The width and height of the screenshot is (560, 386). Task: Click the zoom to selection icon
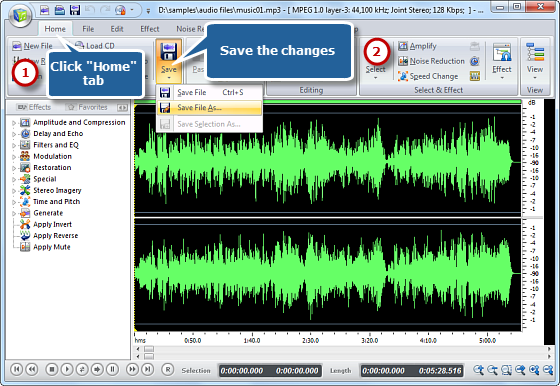506,370
